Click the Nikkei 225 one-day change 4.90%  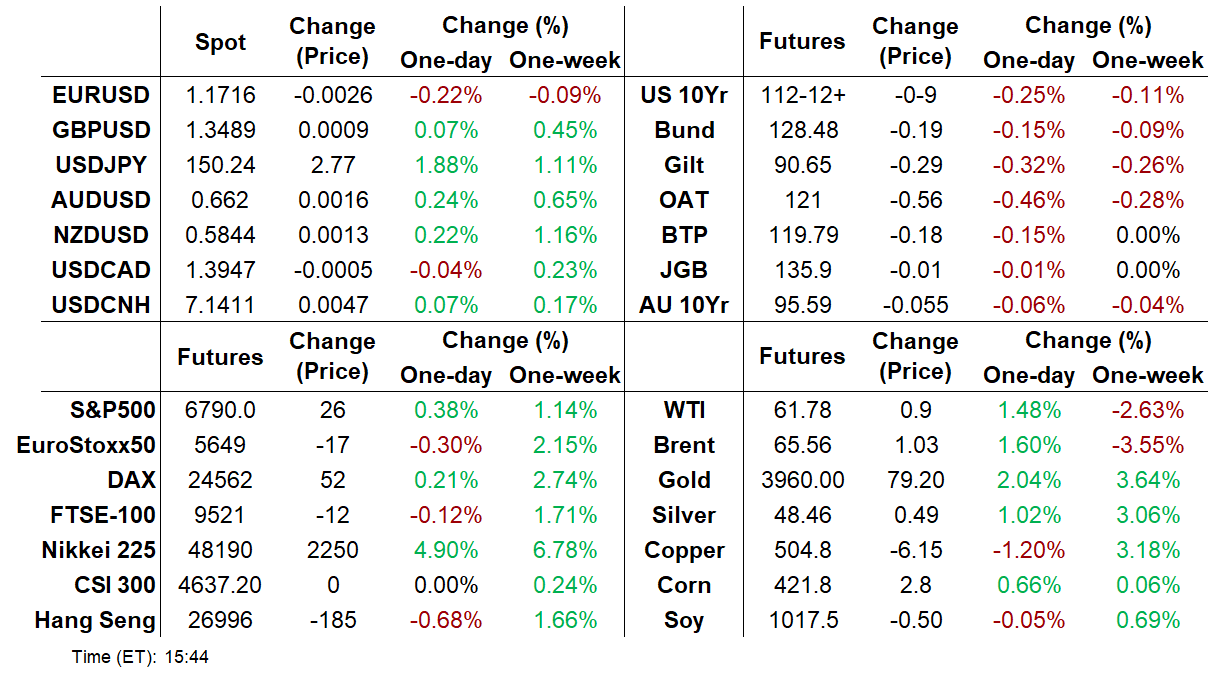click(x=446, y=551)
